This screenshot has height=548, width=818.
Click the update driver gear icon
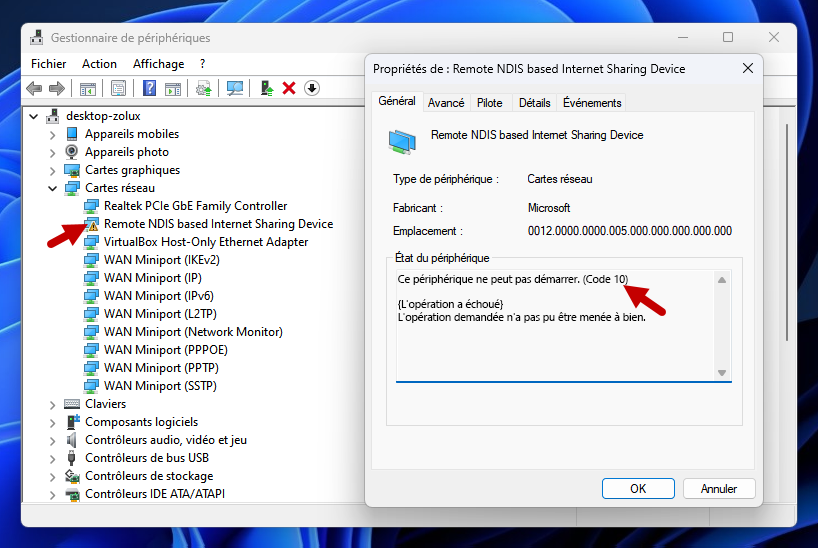pyautogui.click(x=203, y=88)
